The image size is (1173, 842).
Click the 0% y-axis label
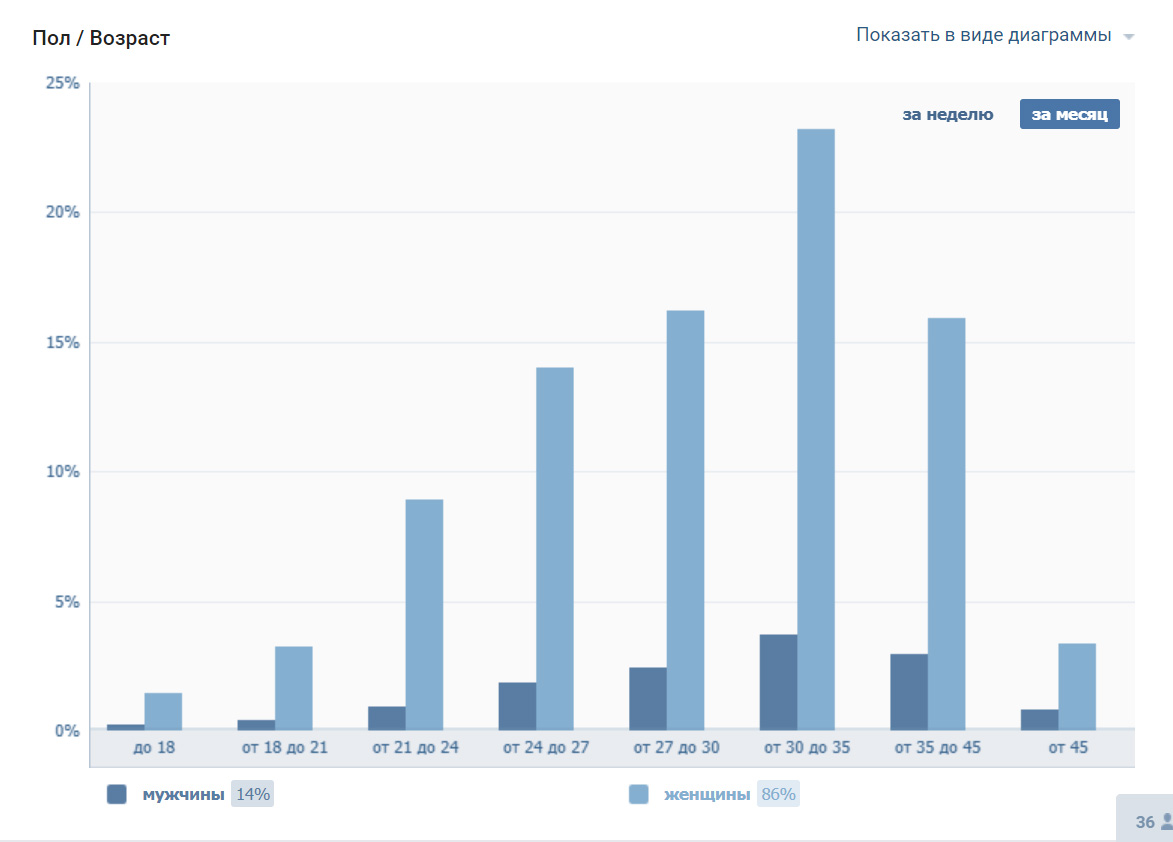[66, 731]
